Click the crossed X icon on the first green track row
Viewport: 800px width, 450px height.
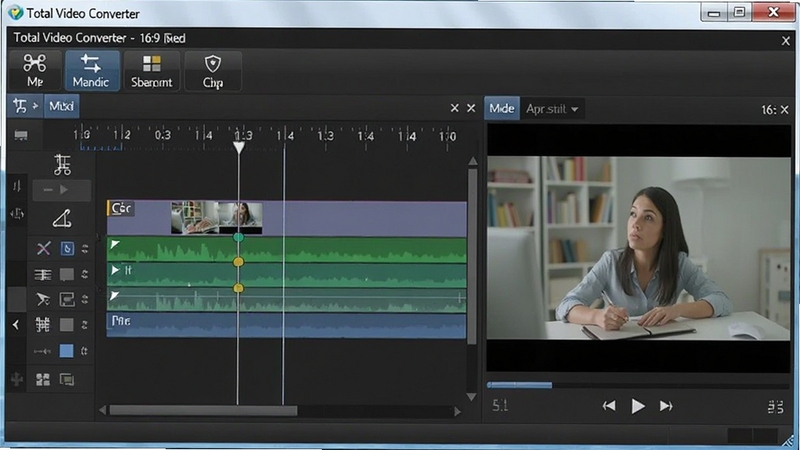click(43, 248)
